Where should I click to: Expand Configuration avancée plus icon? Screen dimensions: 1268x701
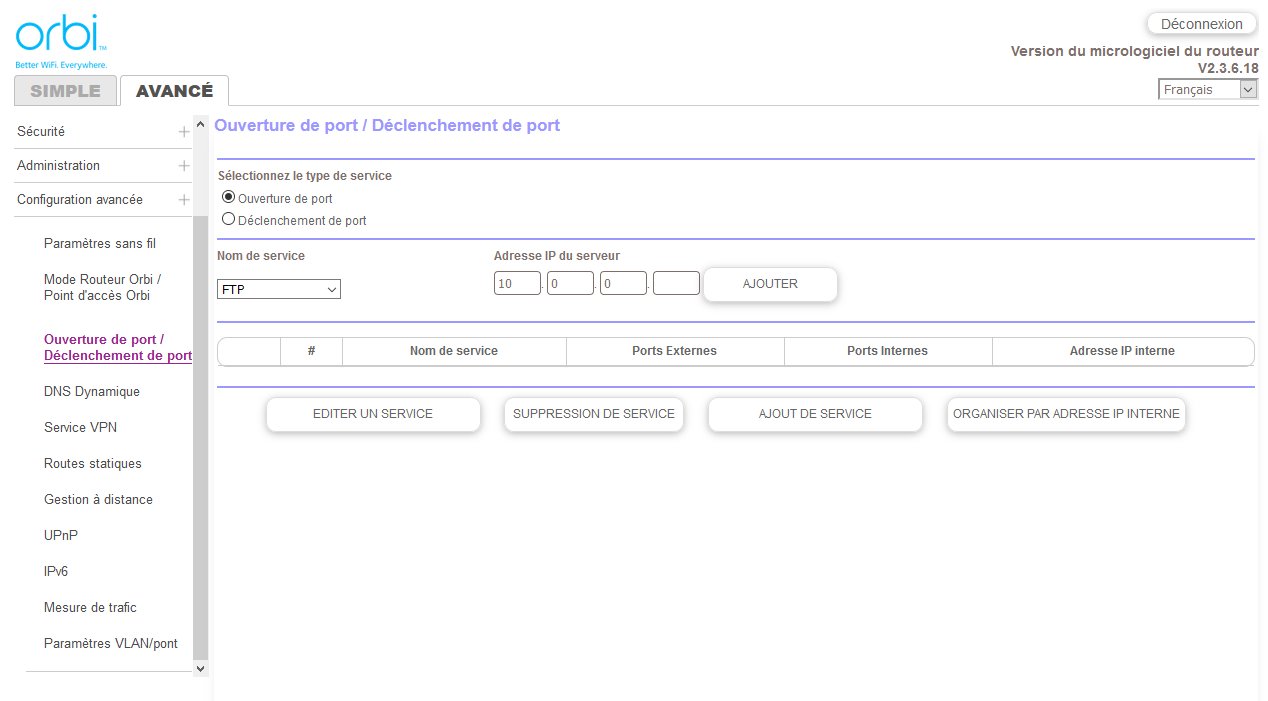(184, 200)
